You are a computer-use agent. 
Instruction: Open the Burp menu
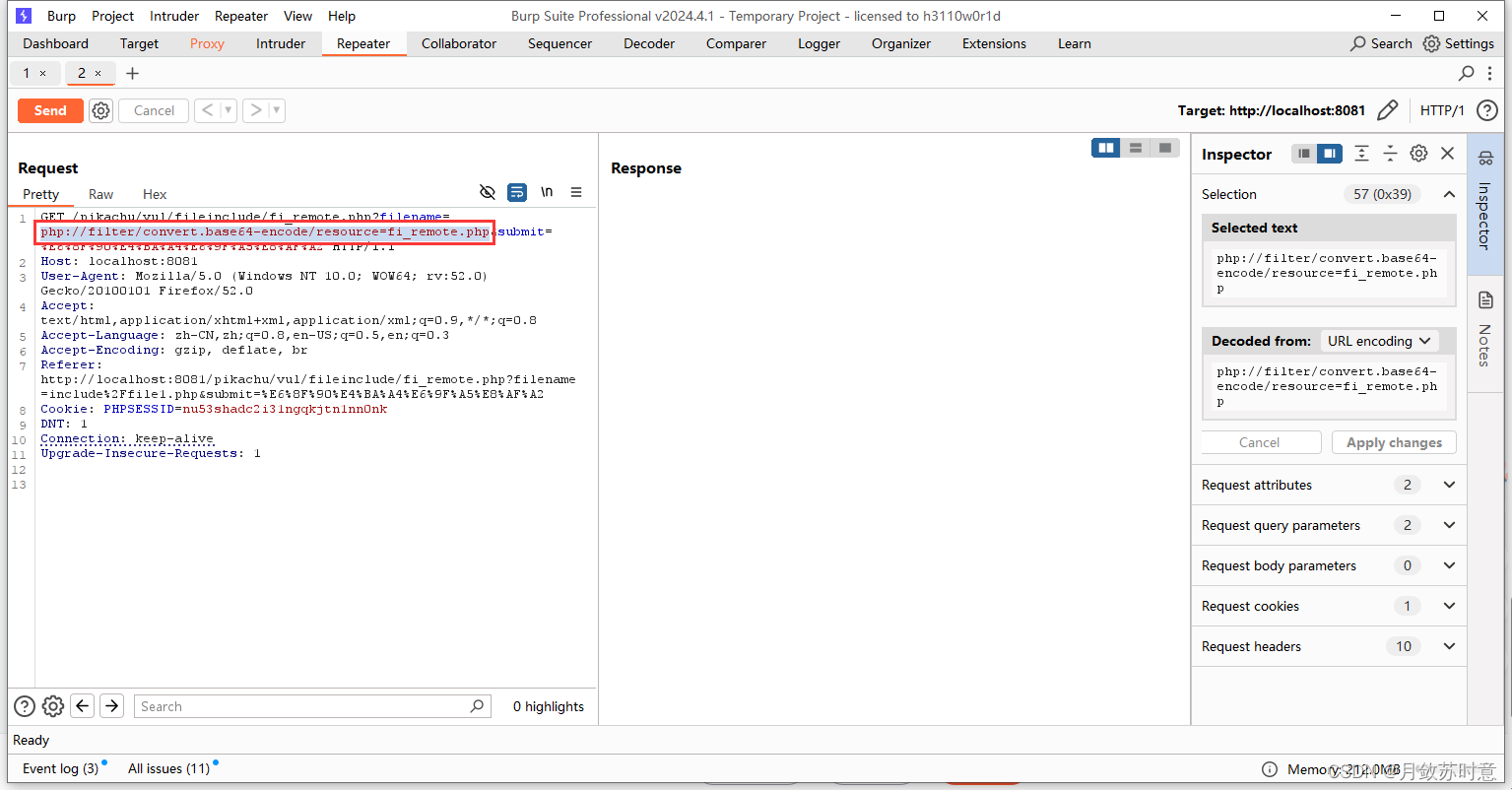[61, 16]
